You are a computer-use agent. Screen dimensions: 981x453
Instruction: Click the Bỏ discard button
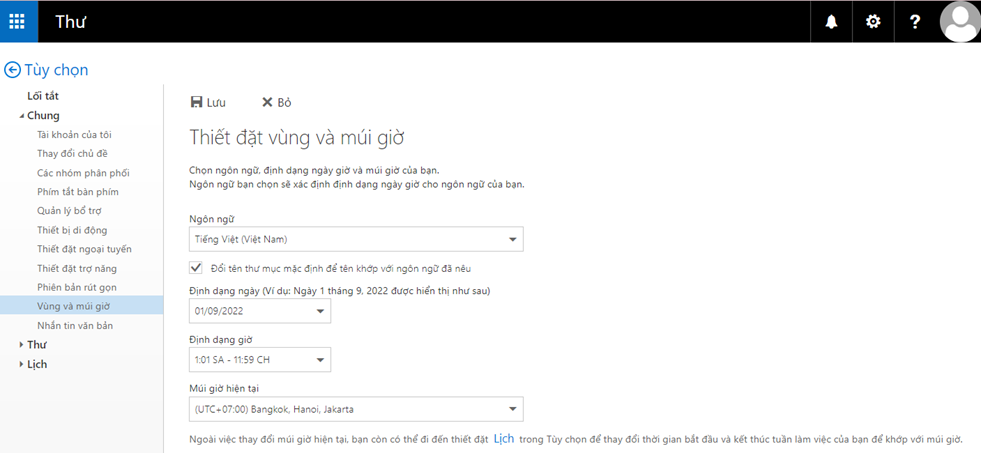click(x=276, y=102)
